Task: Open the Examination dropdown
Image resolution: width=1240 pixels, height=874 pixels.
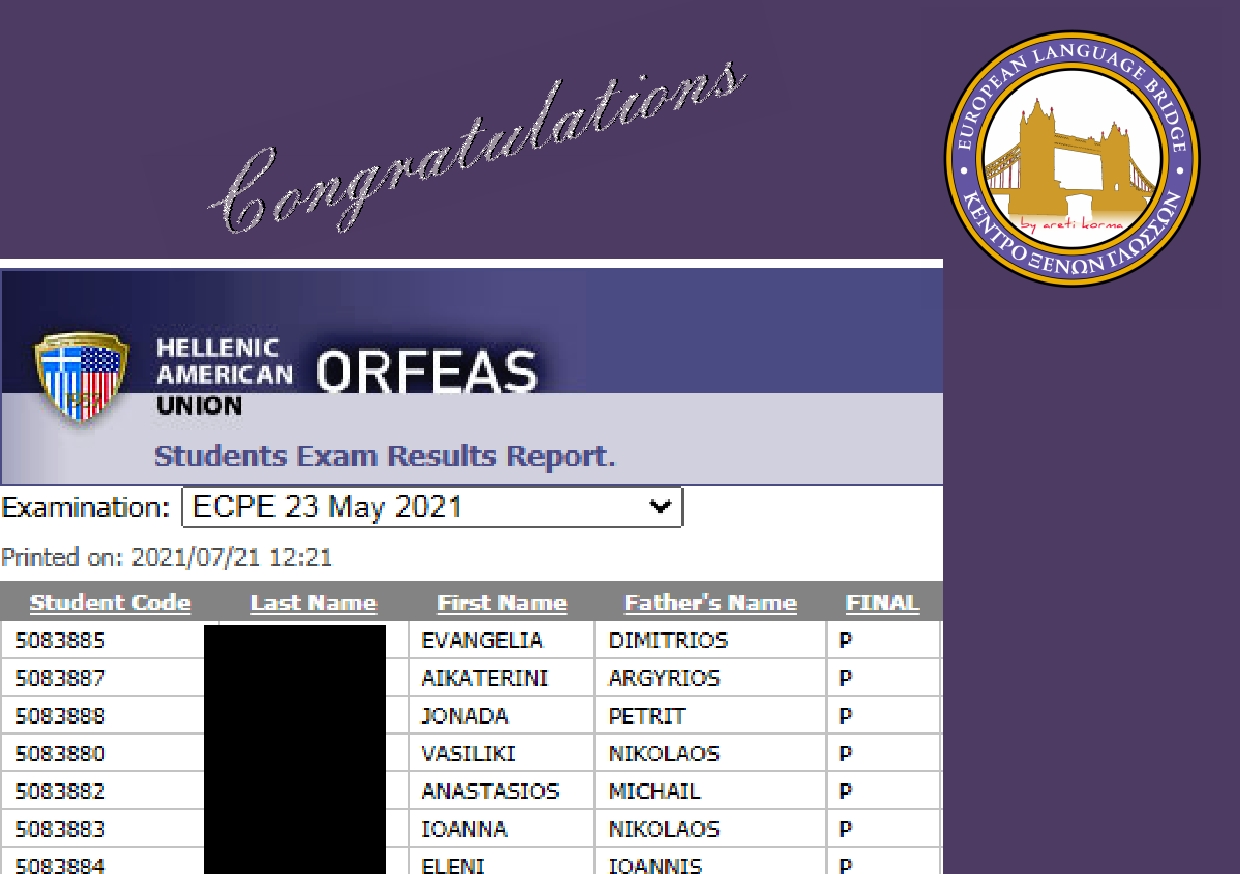Action: [431, 507]
